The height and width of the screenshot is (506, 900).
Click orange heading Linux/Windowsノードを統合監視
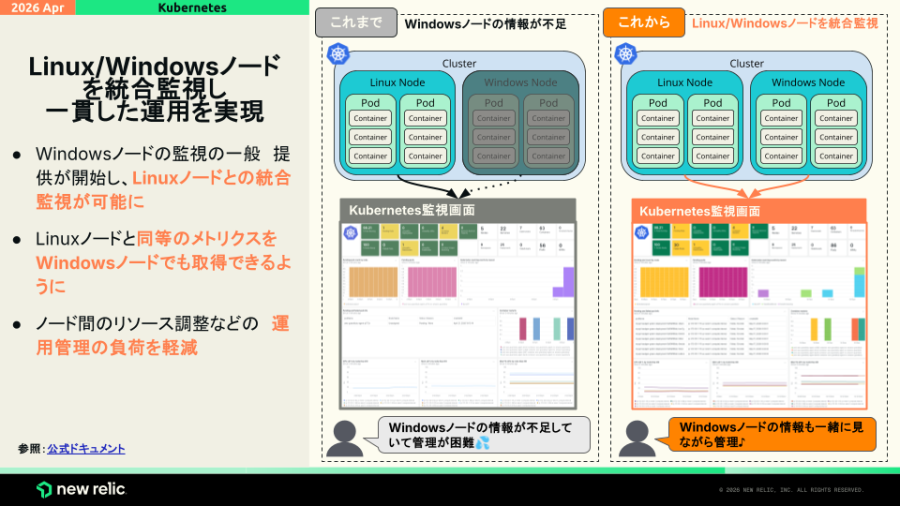[x=785, y=24]
